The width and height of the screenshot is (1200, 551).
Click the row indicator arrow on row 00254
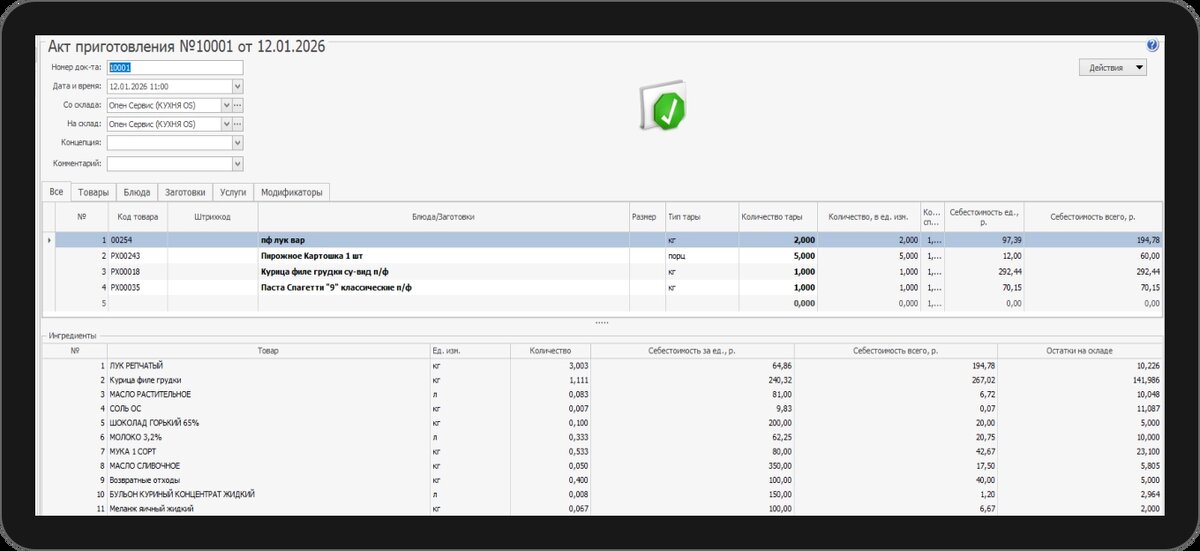pyautogui.click(x=49, y=240)
